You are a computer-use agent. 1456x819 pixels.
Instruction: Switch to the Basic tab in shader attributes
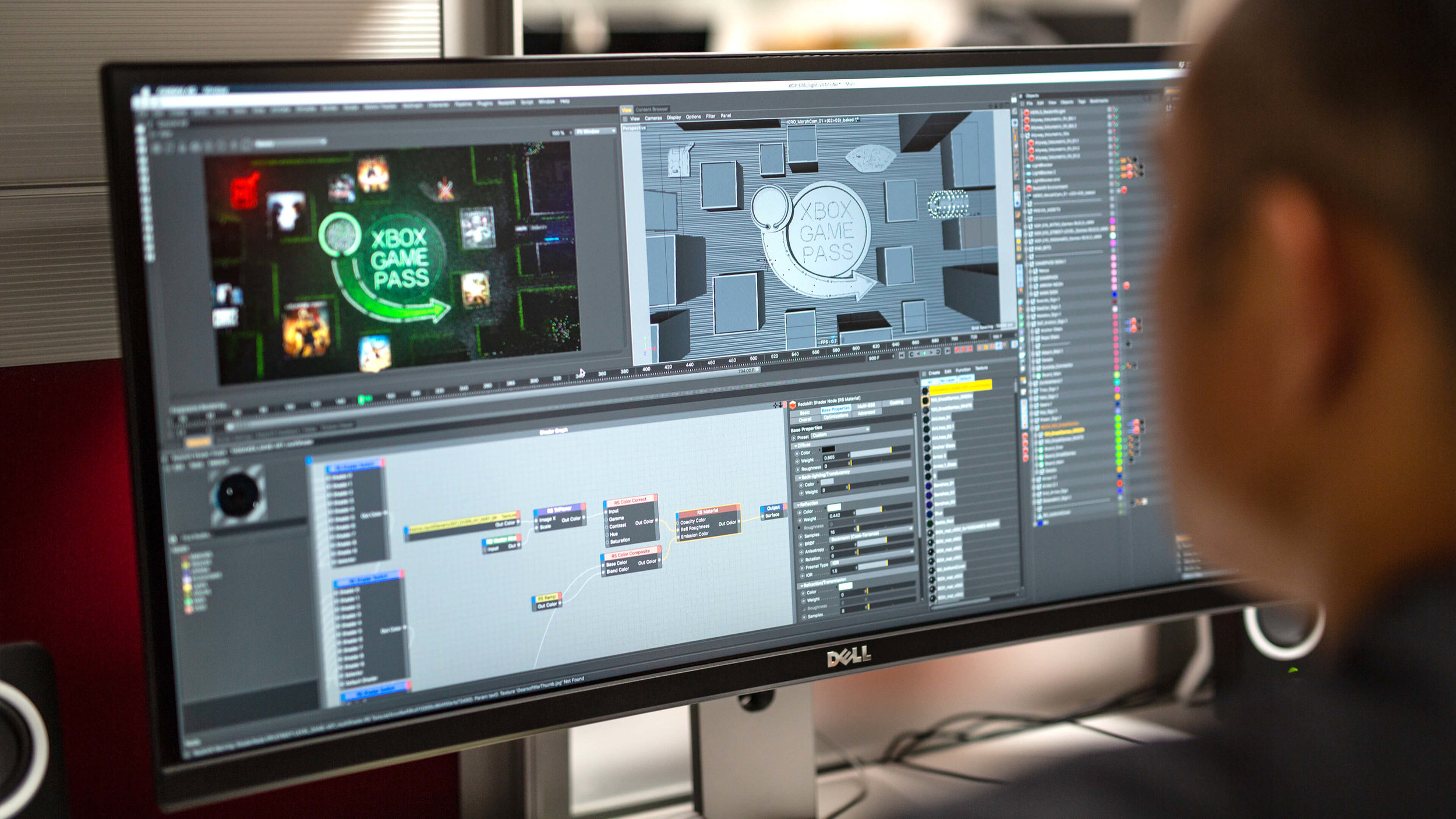click(805, 412)
